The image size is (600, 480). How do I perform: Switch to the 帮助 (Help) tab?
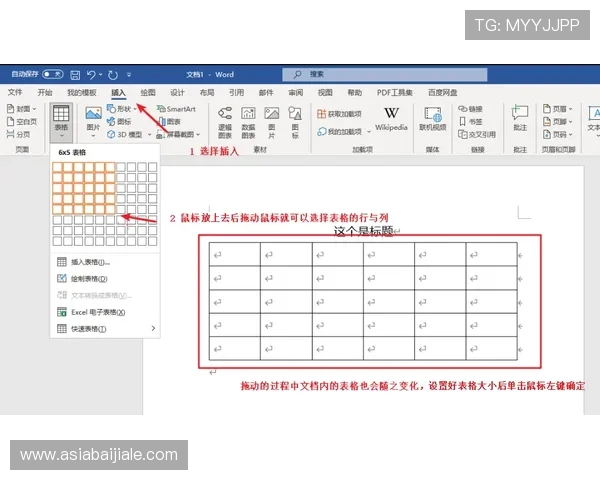point(354,92)
